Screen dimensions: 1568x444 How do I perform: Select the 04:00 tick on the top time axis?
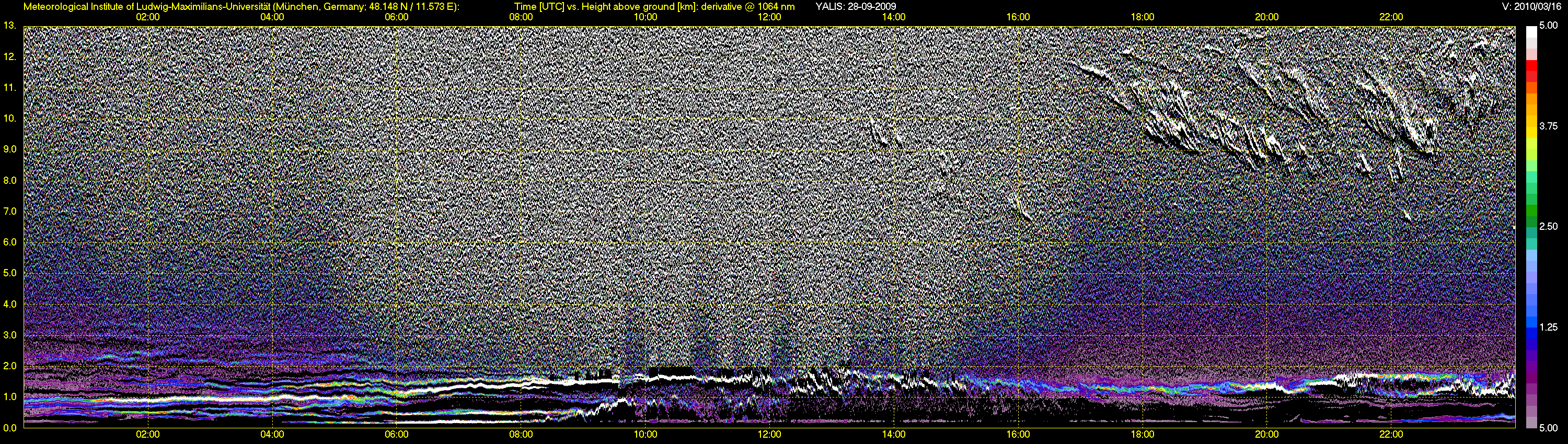click(x=272, y=17)
